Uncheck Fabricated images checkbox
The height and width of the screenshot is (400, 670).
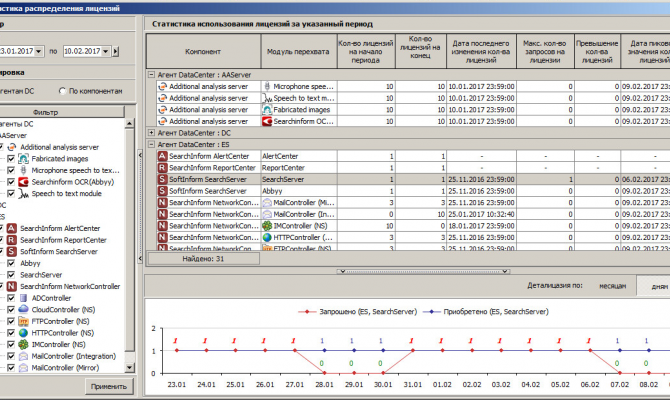(11, 159)
